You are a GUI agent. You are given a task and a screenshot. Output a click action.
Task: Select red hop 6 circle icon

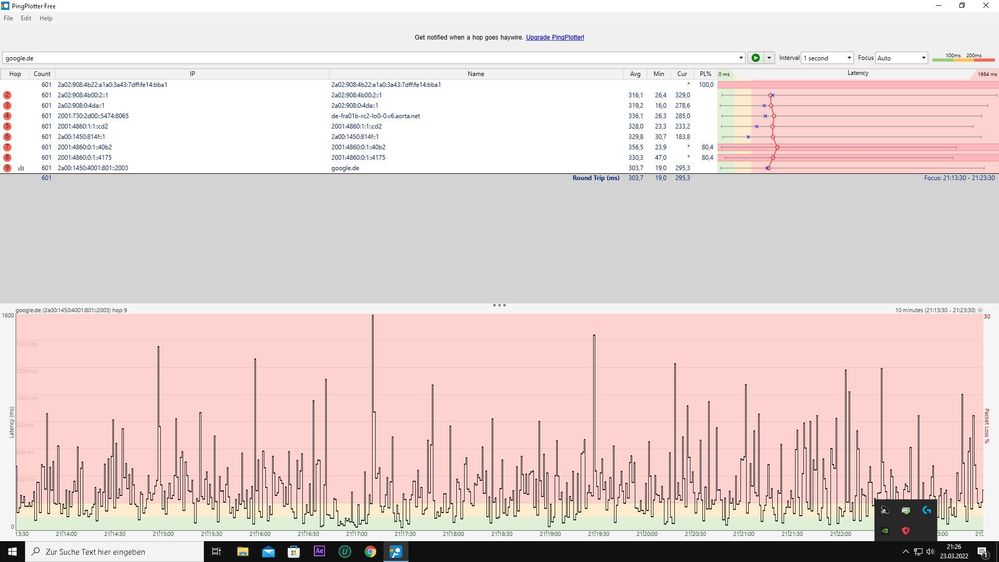7,136
